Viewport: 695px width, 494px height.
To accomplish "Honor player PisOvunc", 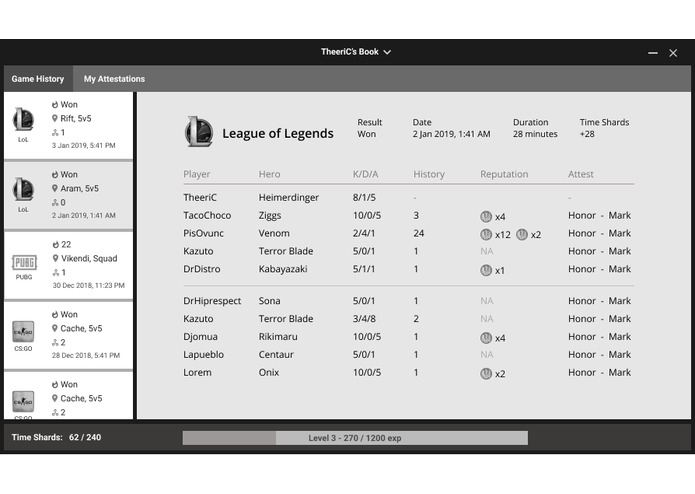I will coord(582,233).
